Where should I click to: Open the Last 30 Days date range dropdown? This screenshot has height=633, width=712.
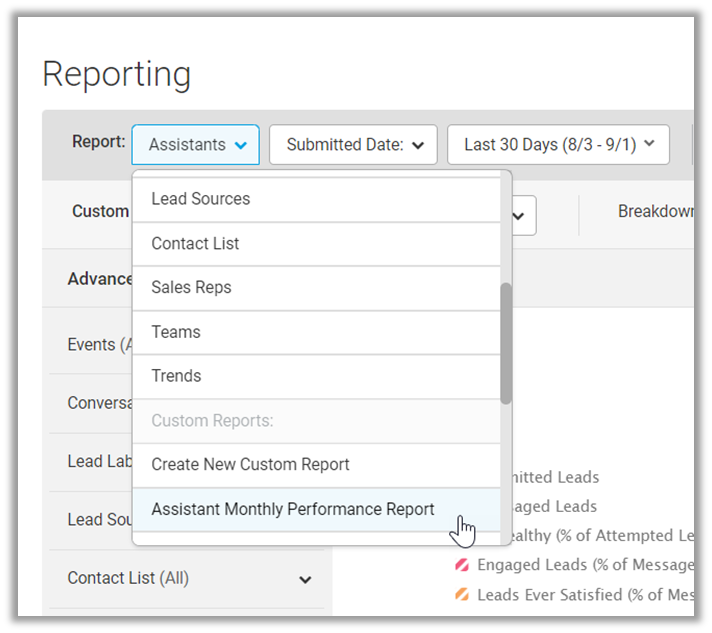click(x=557, y=145)
